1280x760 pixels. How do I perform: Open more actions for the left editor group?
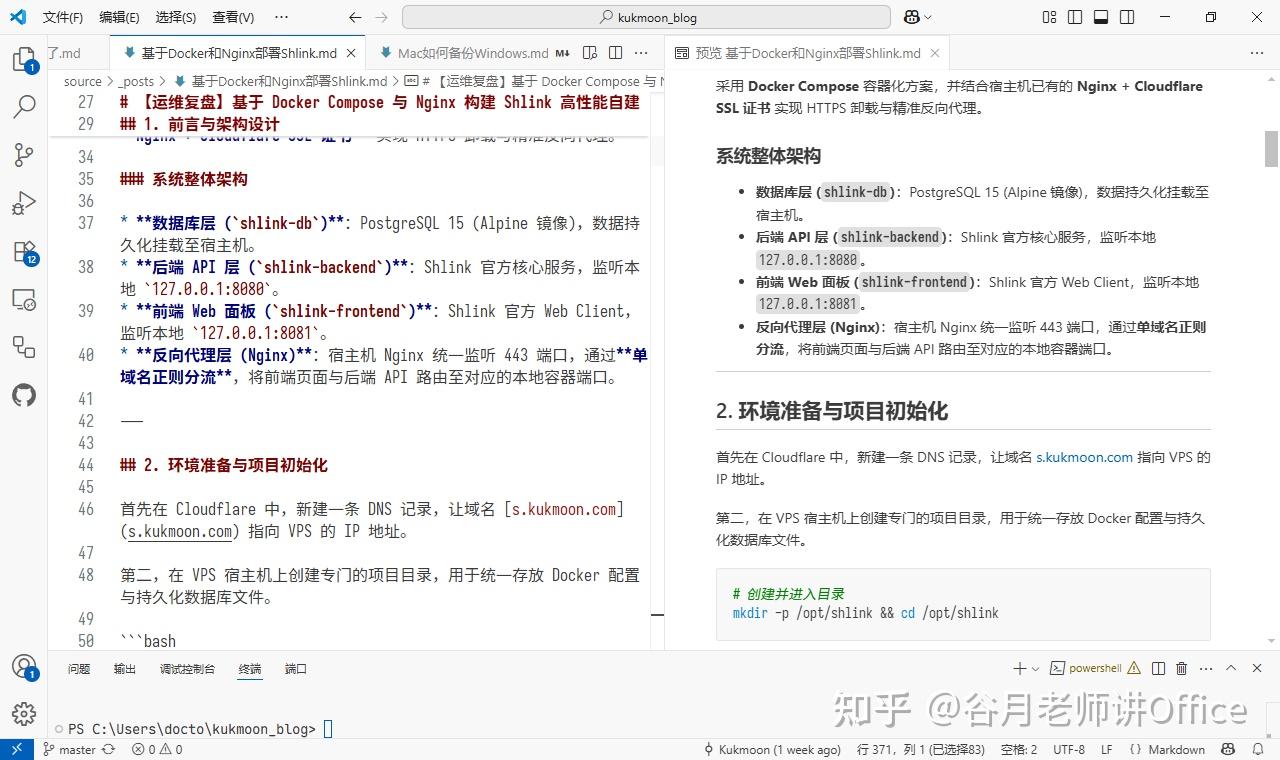[641, 53]
